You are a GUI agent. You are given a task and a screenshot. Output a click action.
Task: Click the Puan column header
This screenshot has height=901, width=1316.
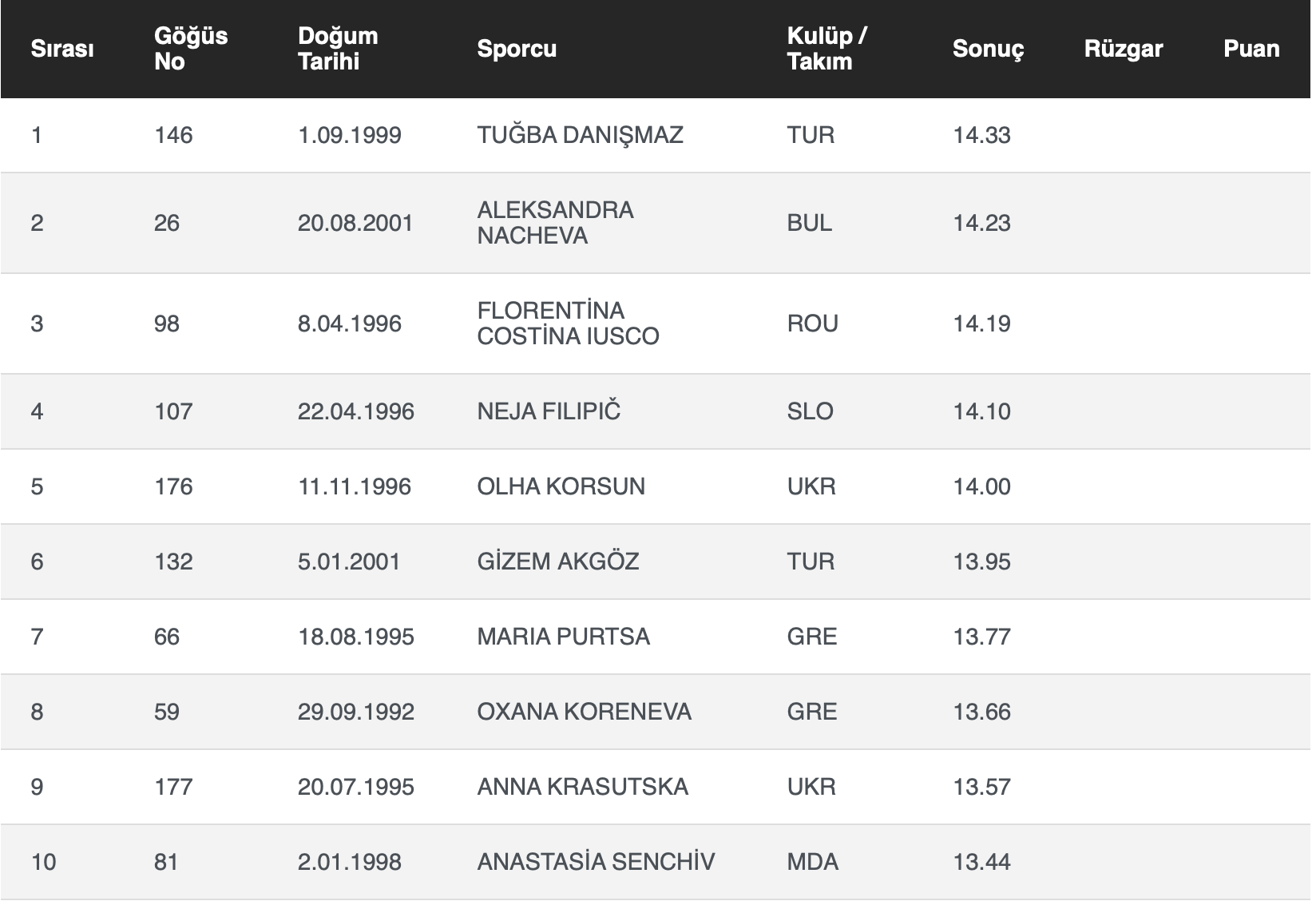pyautogui.click(x=1251, y=49)
